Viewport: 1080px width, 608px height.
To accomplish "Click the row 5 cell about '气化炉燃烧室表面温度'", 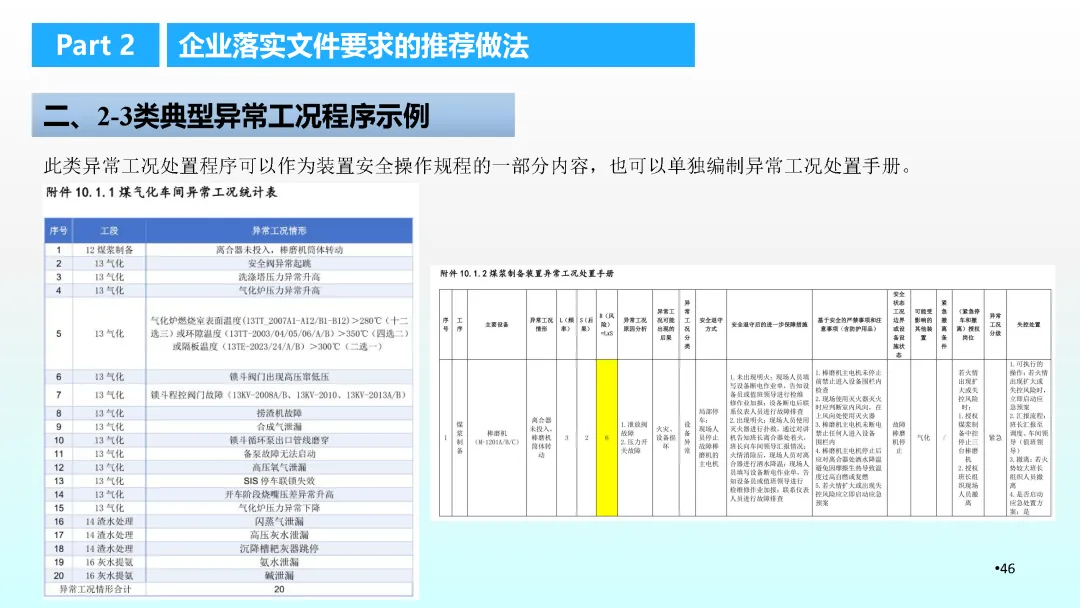I will pyautogui.click(x=279, y=333).
